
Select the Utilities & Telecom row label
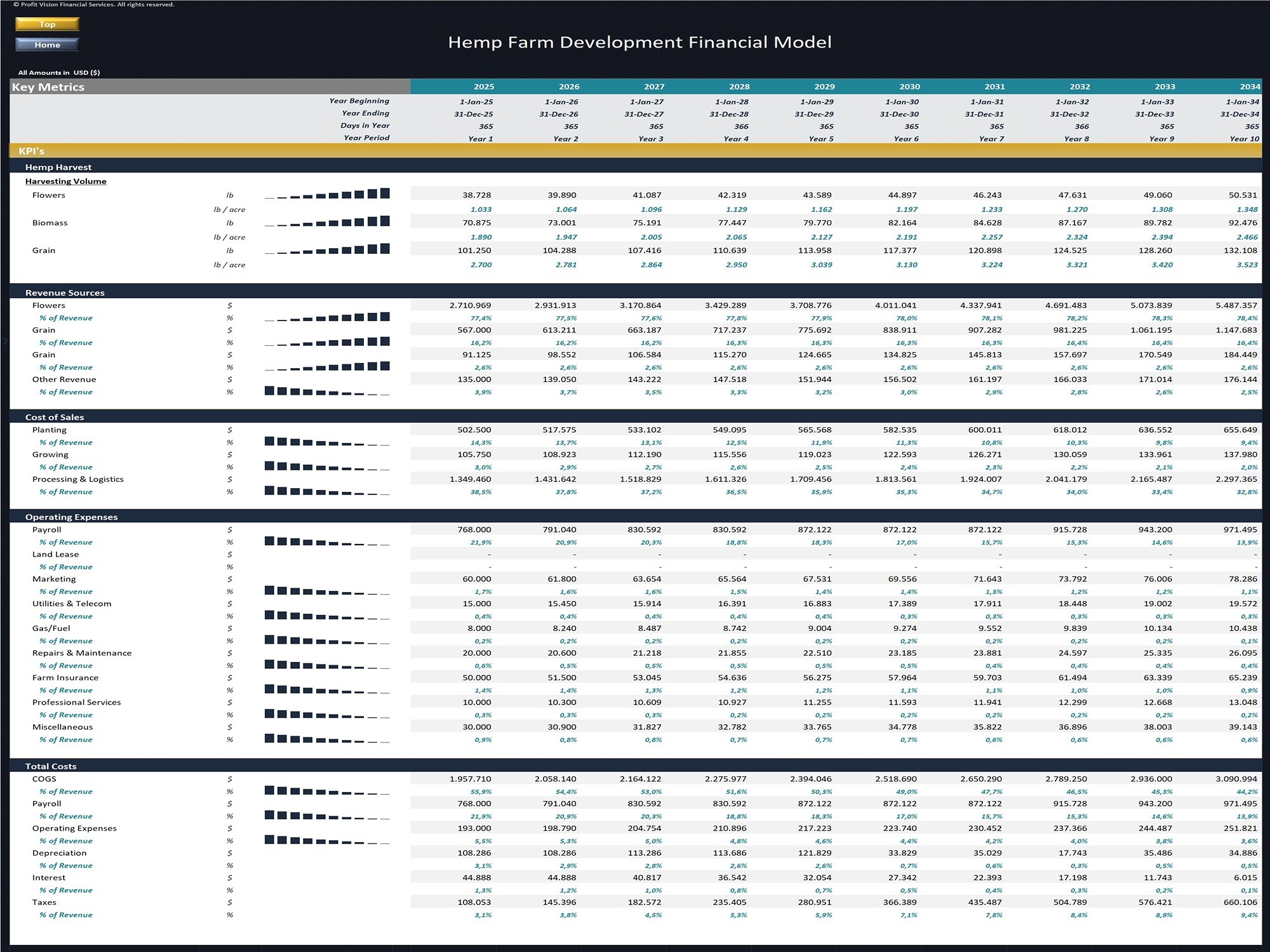click(x=72, y=604)
